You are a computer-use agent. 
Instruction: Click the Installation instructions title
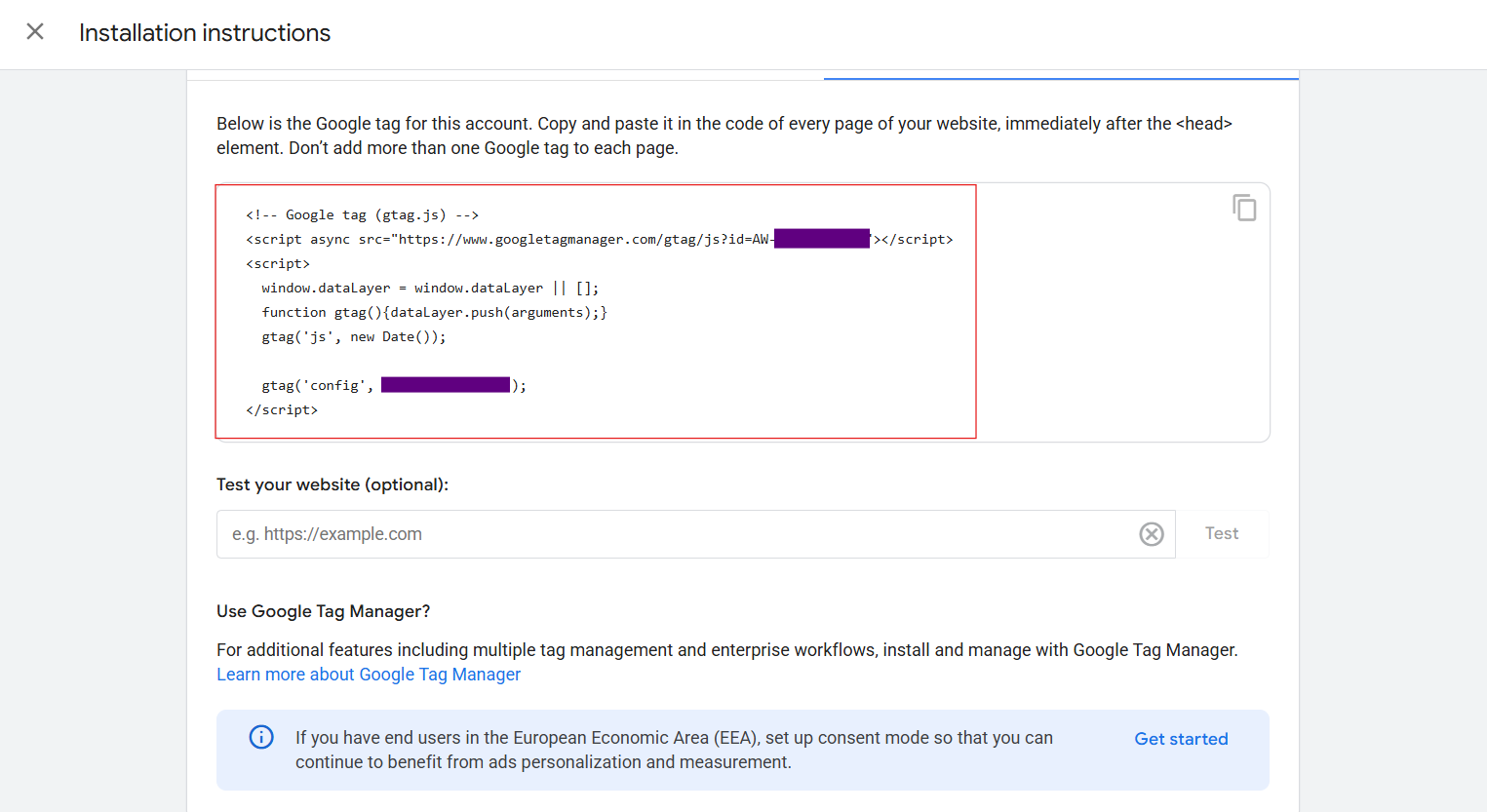[205, 33]
